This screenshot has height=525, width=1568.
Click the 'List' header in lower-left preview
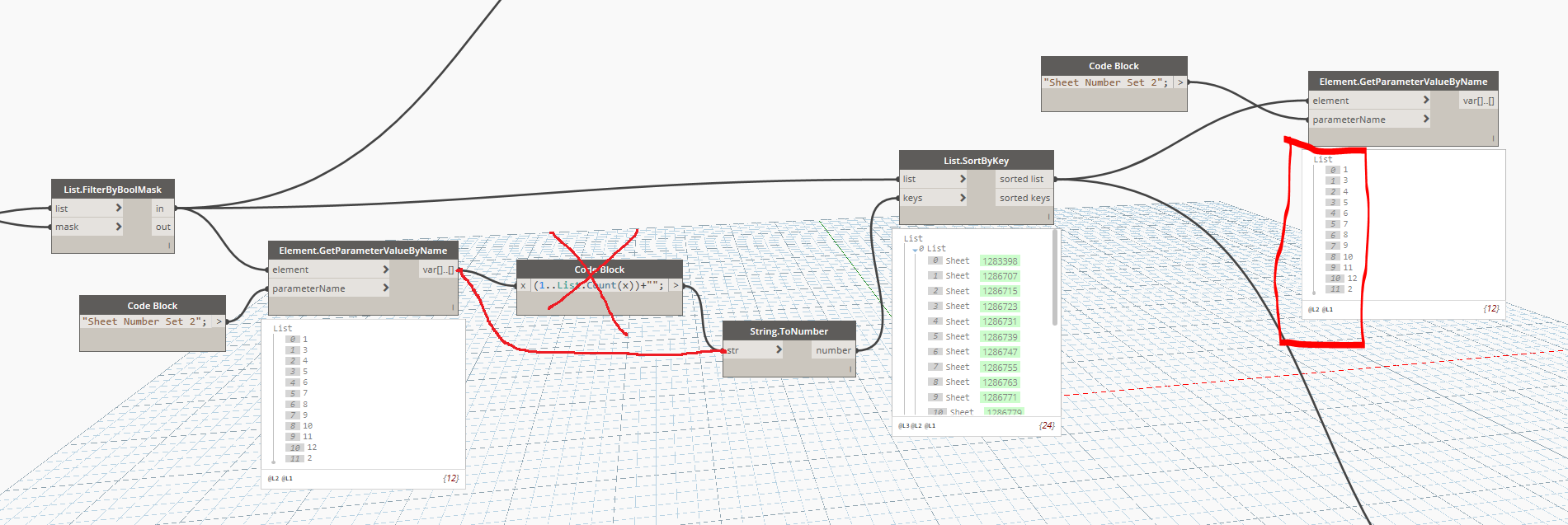pos(282,328)
